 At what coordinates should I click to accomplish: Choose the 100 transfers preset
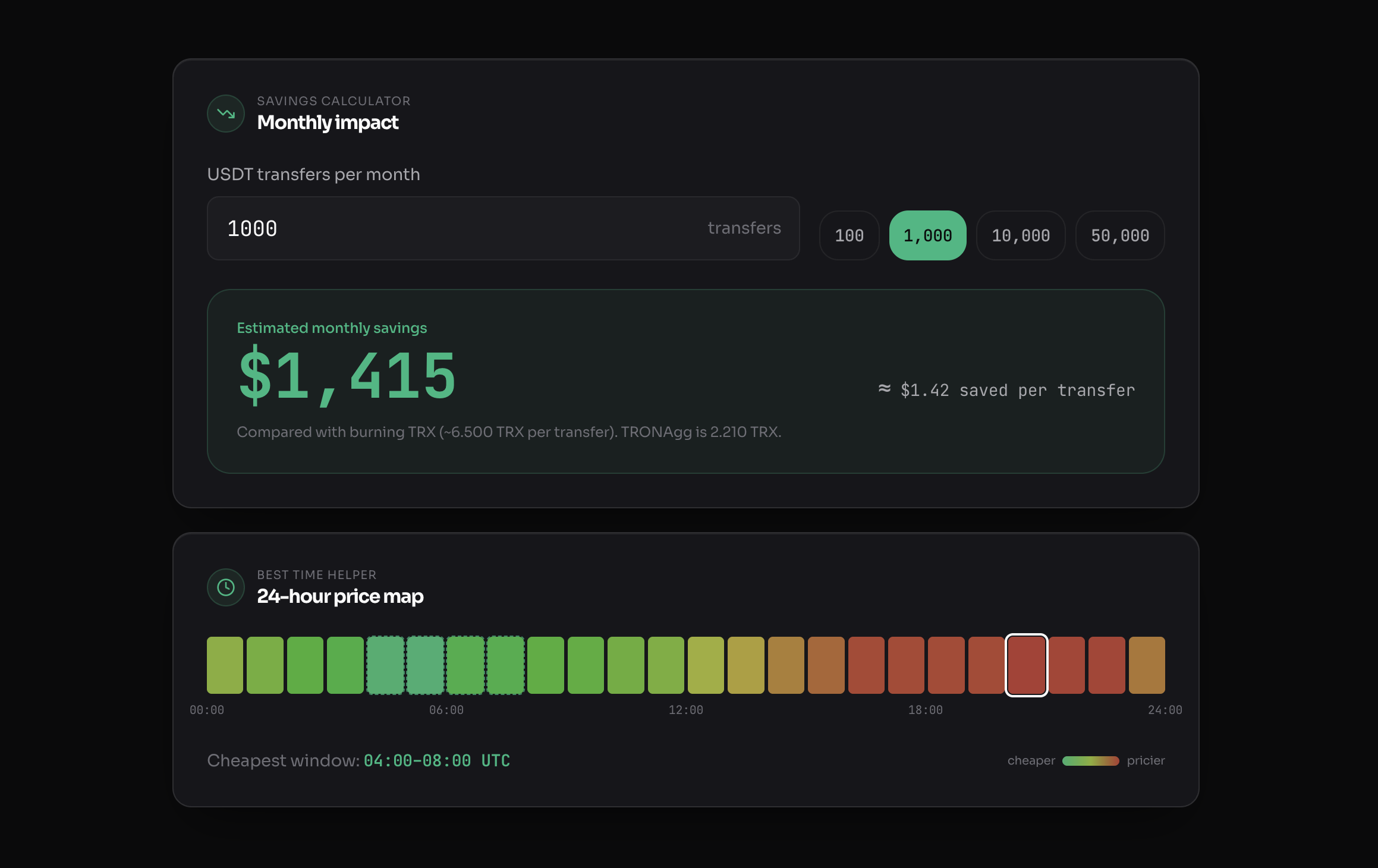click(849, 235)
